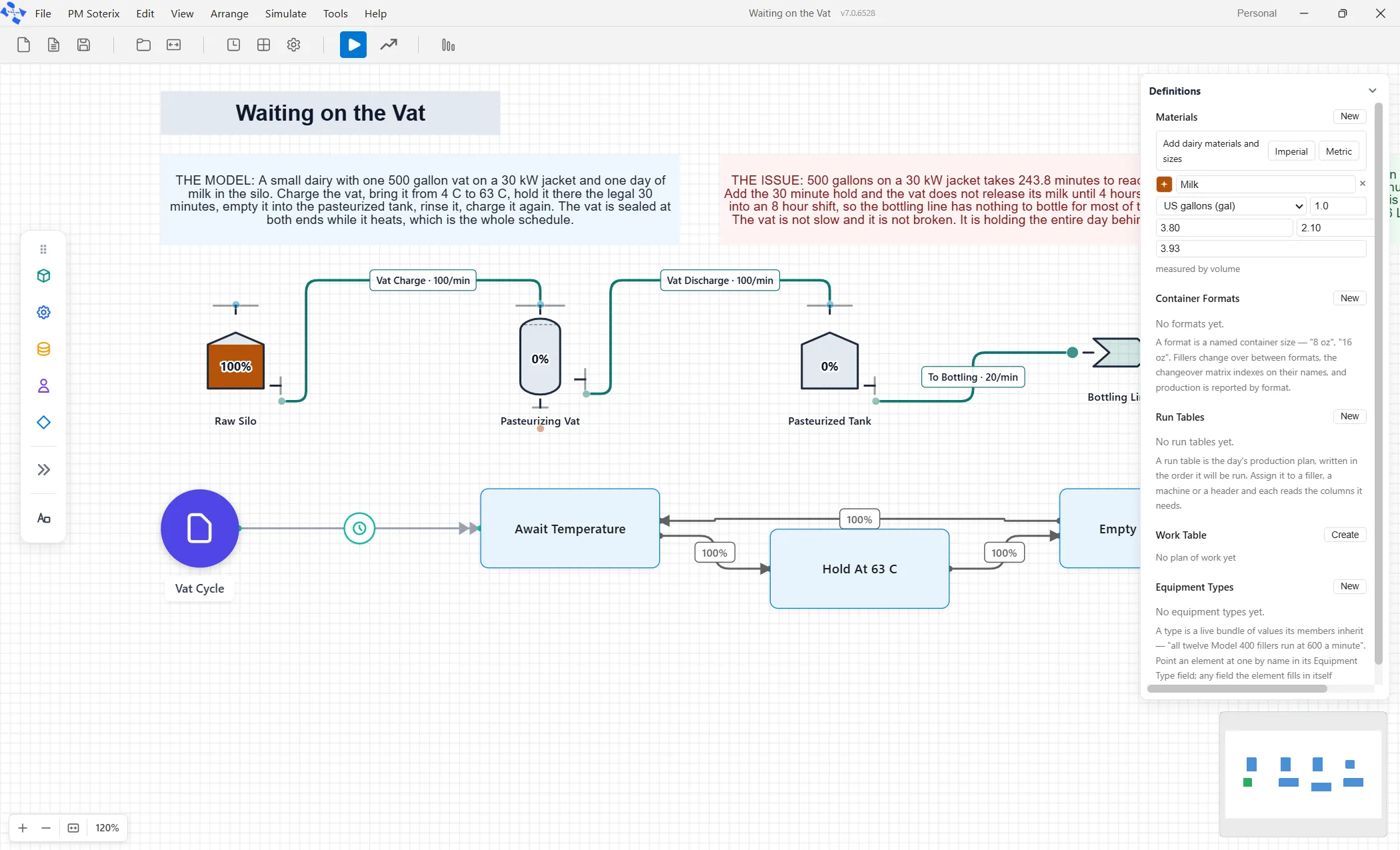This screenshot has width=1400, height=850.
Task: Click New beside Run Tables
Action: point(1349,416)
